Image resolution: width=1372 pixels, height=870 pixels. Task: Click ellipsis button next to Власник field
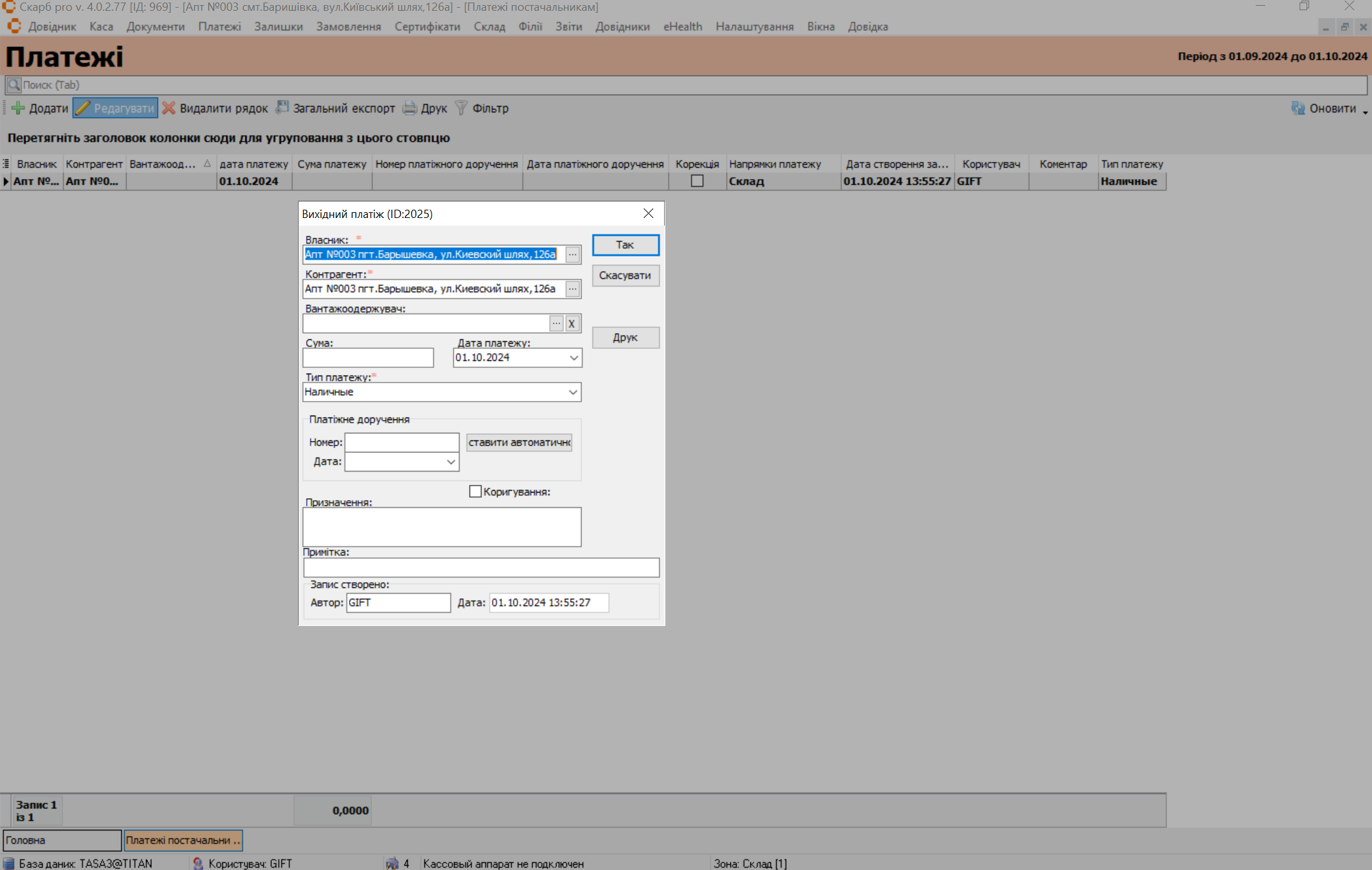point(573,255)
